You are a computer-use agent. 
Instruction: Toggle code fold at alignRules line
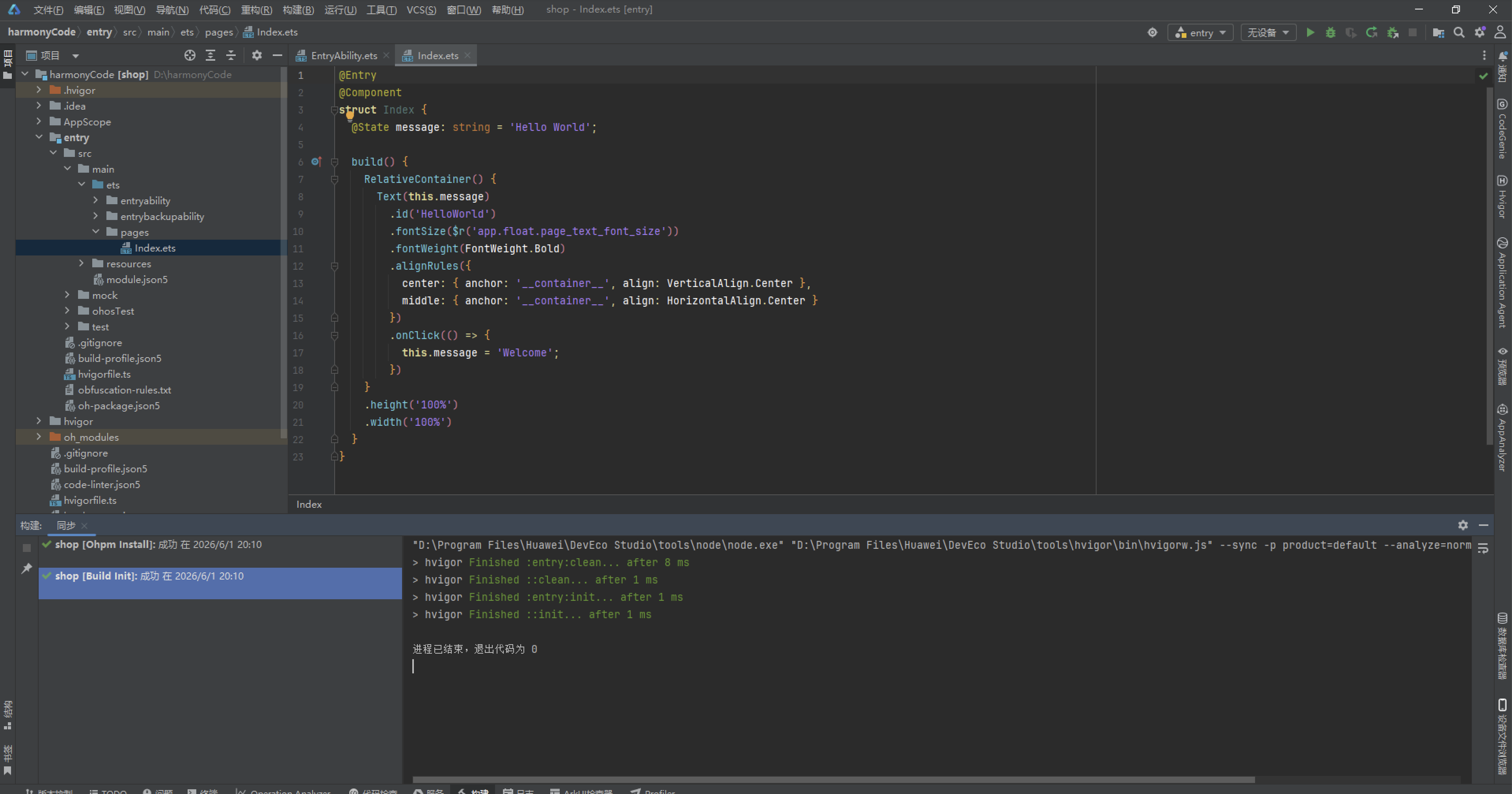pos(334,266)
